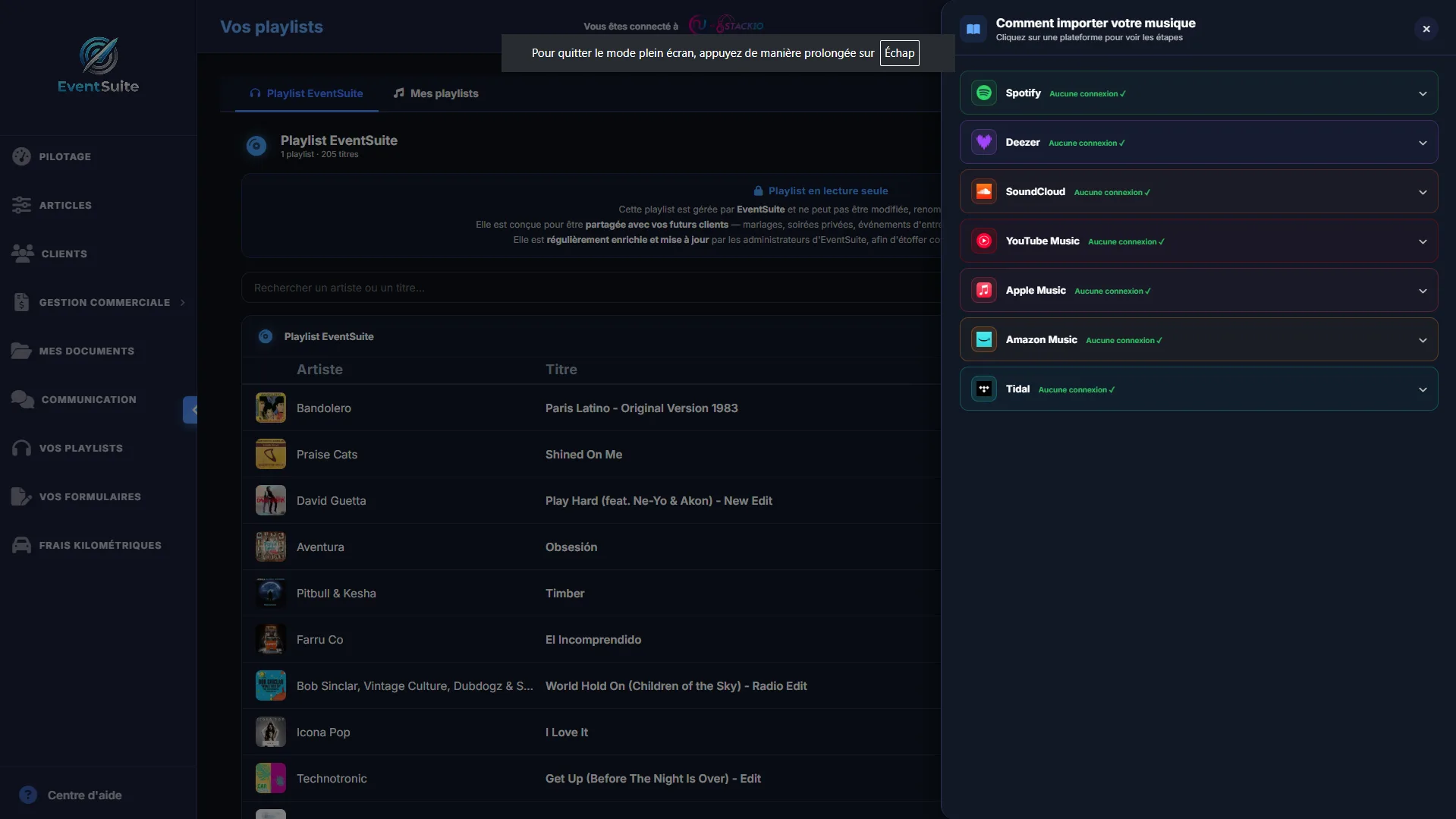Click the 'Titre' column header

pyautogui.click(x=561, y=369)
